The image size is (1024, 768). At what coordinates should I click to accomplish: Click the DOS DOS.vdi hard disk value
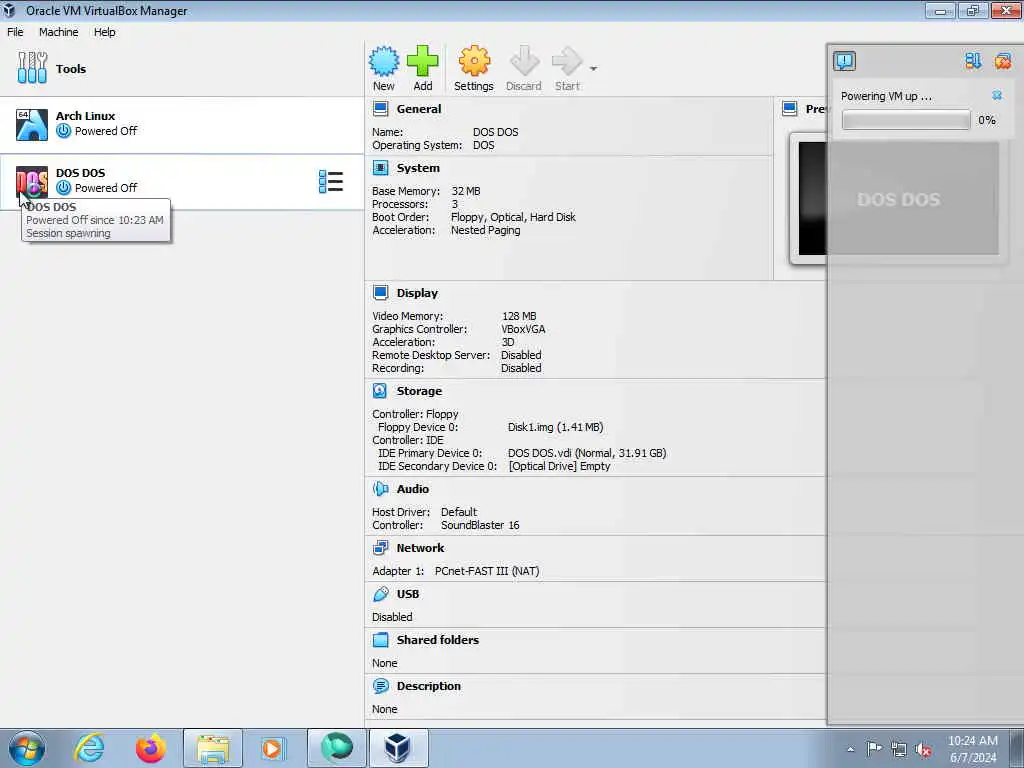pyautogui.click(x=587, y=453)
